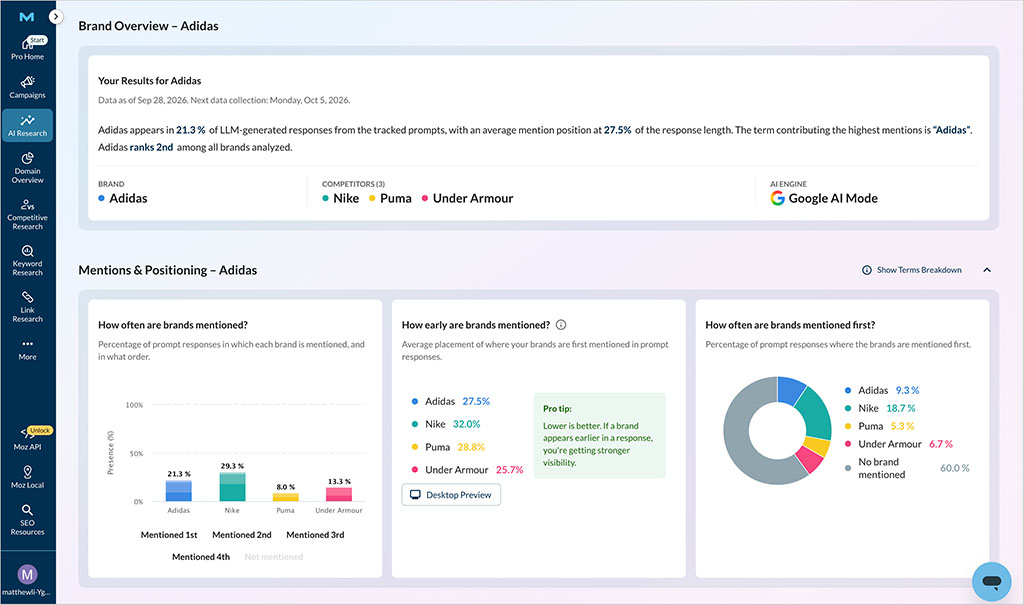Screen dimensions: 1024x605
Task: Open Moz API in sidebar
Action: (x=27, y=438)
